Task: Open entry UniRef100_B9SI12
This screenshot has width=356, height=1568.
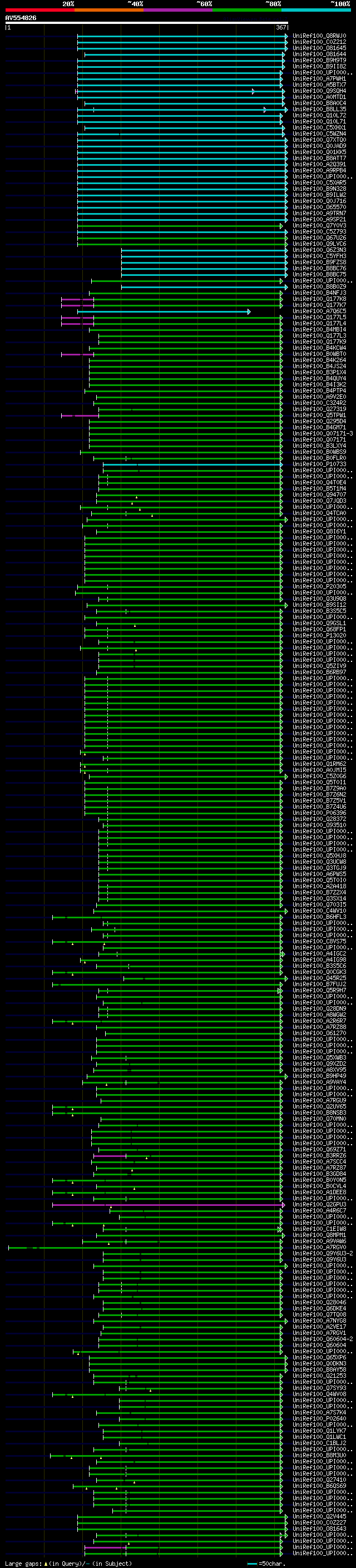Action: tap(319, 605)
